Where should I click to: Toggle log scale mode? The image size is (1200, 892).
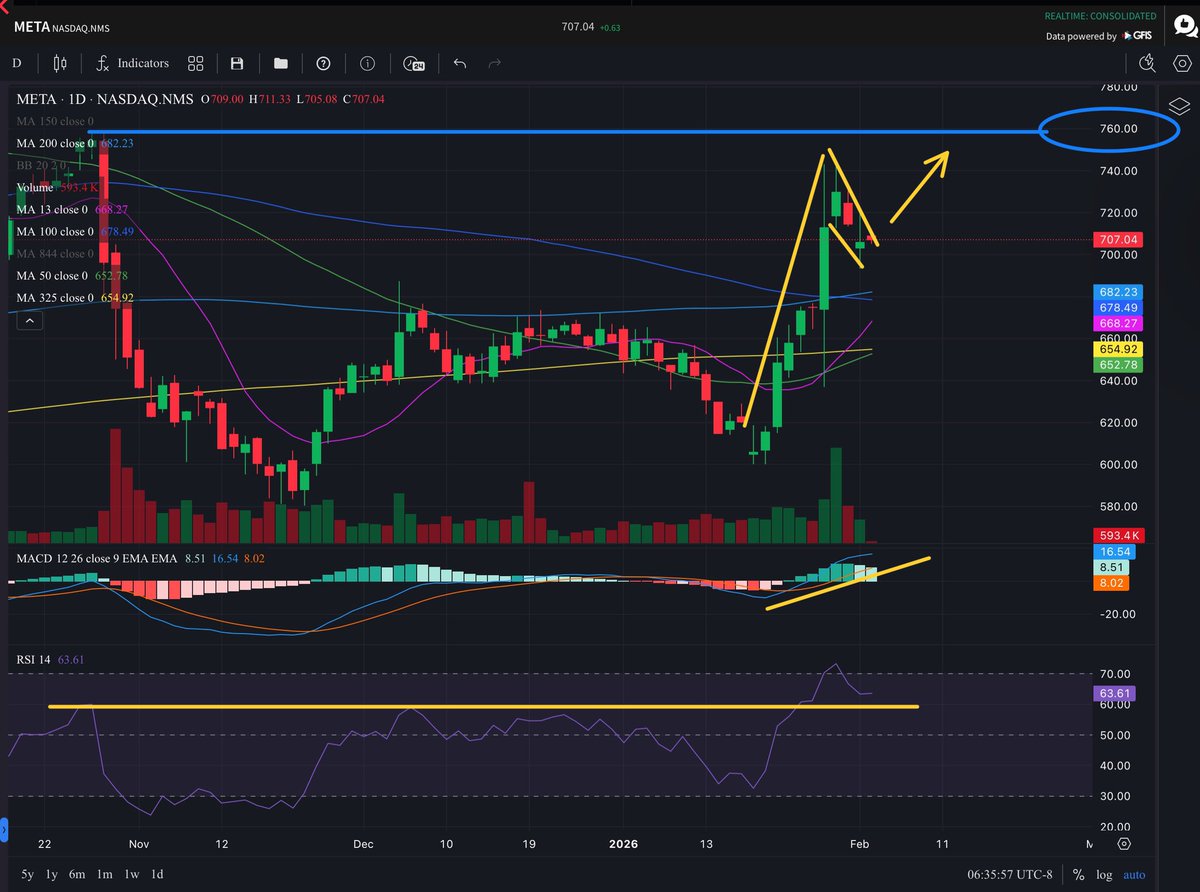[x=1104, y=875]
